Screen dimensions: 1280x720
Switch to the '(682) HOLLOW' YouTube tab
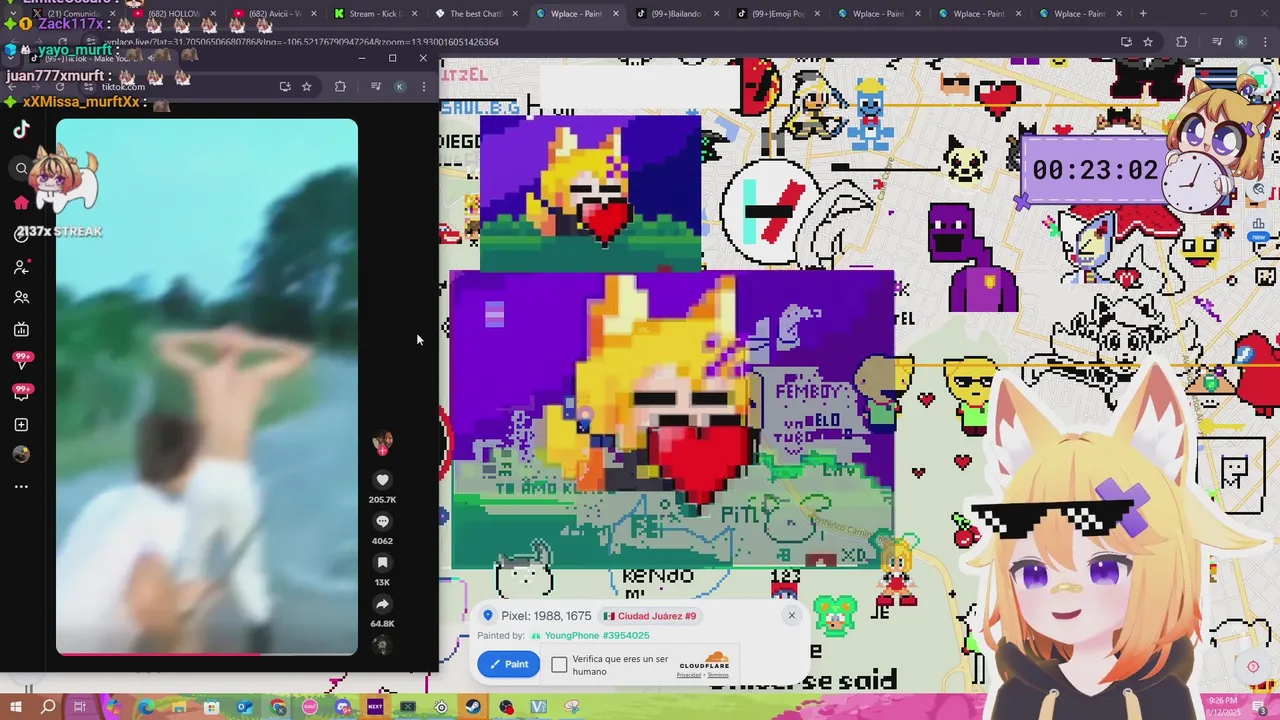[174, 14]
